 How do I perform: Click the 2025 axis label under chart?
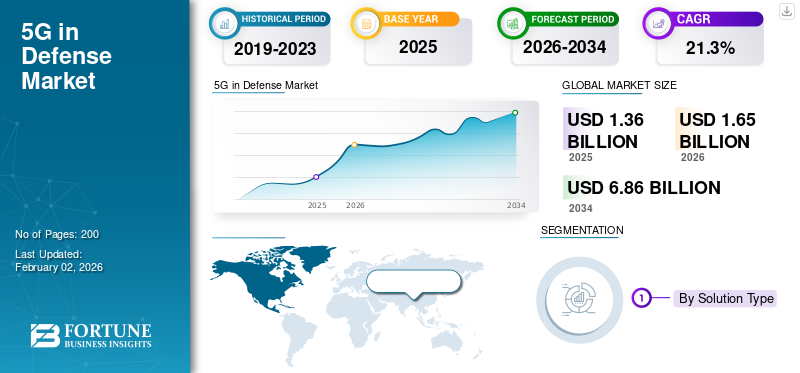317,206
